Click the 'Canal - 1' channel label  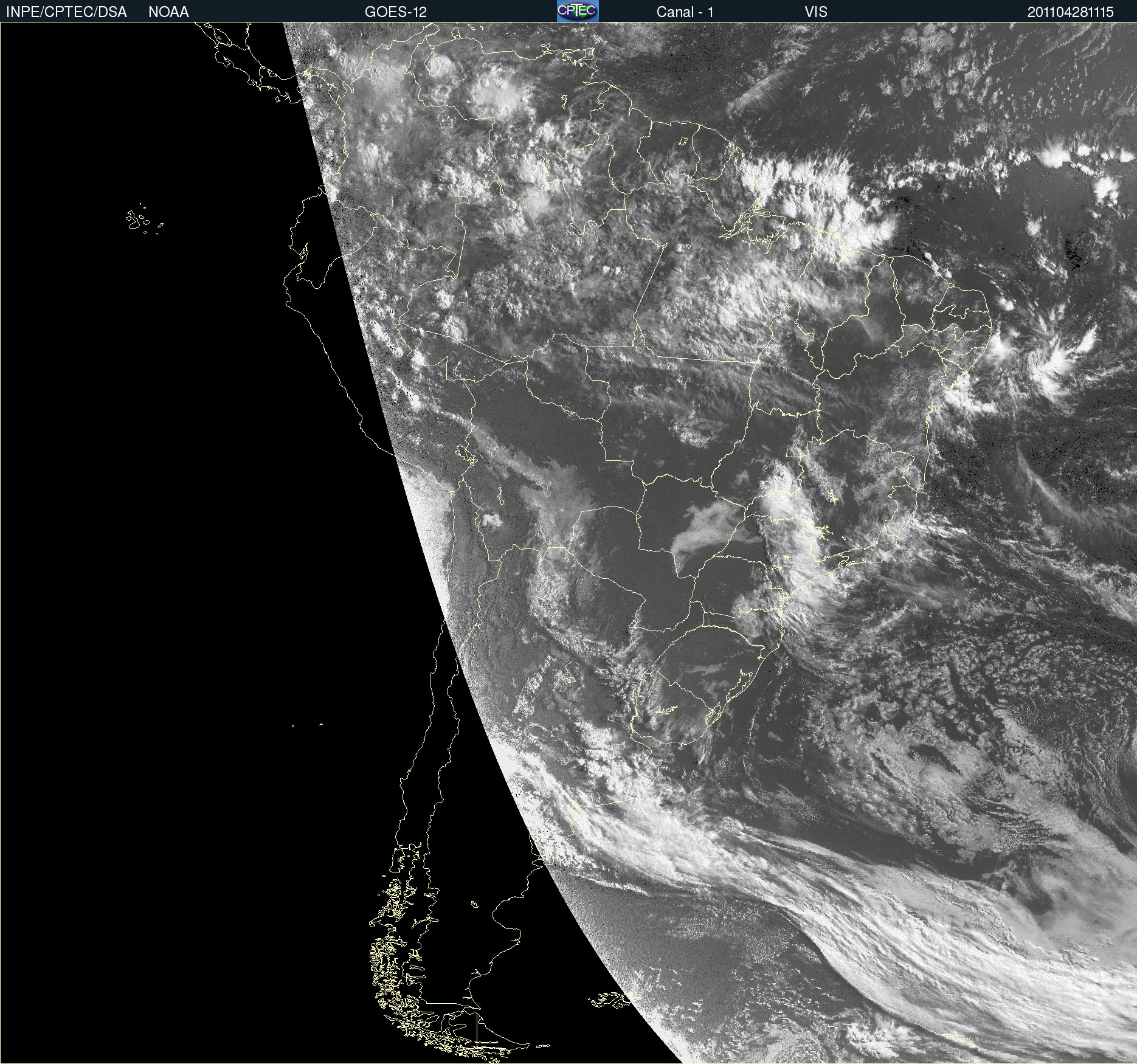point(685,12)
